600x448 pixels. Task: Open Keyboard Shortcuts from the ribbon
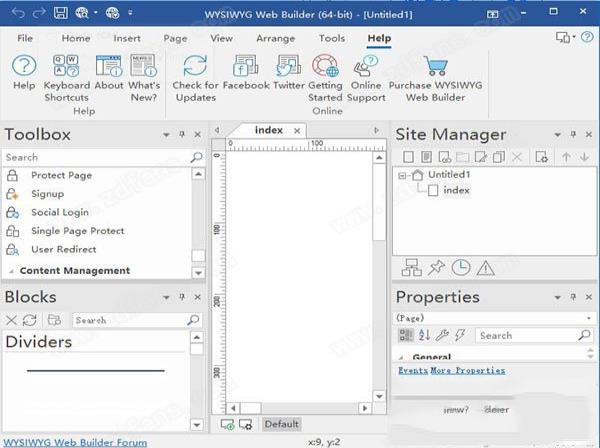click(x=66, y=68)
